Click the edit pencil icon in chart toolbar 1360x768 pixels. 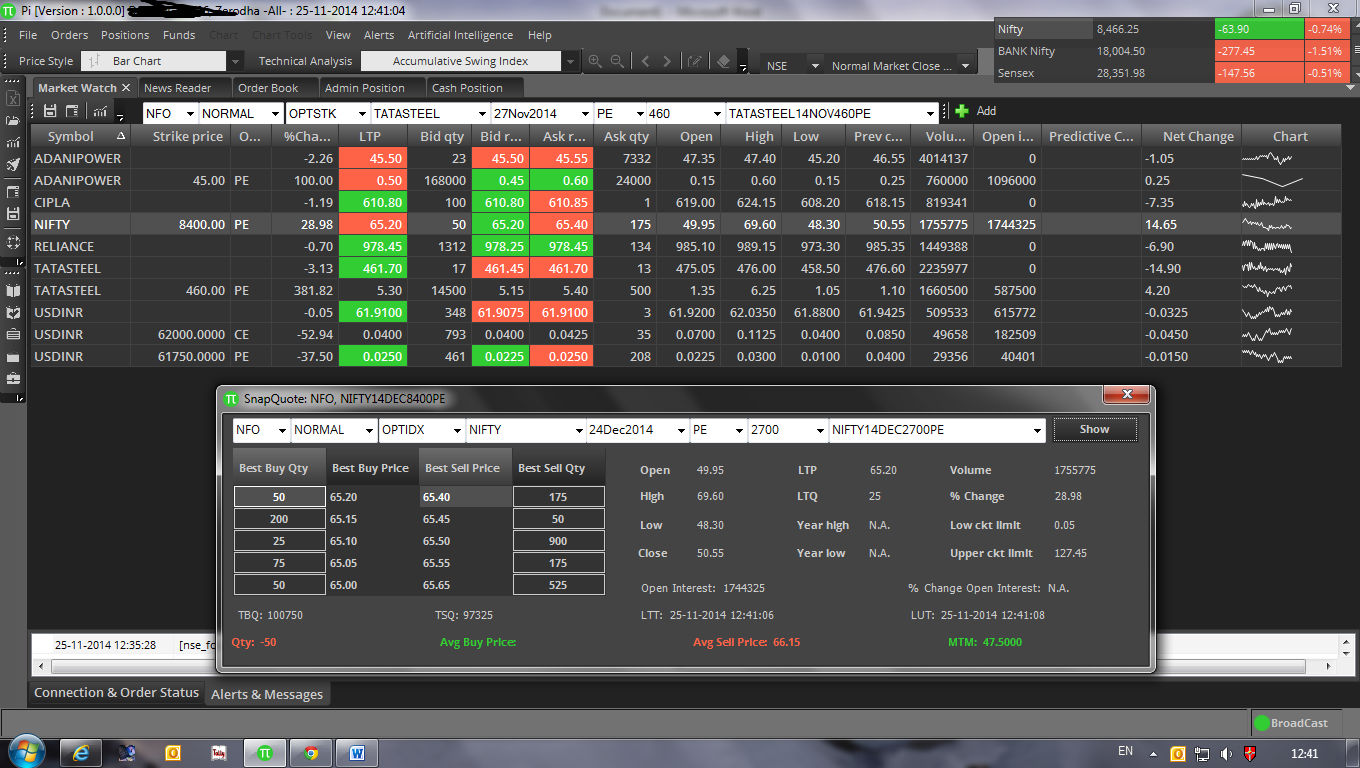pos(697,61)
